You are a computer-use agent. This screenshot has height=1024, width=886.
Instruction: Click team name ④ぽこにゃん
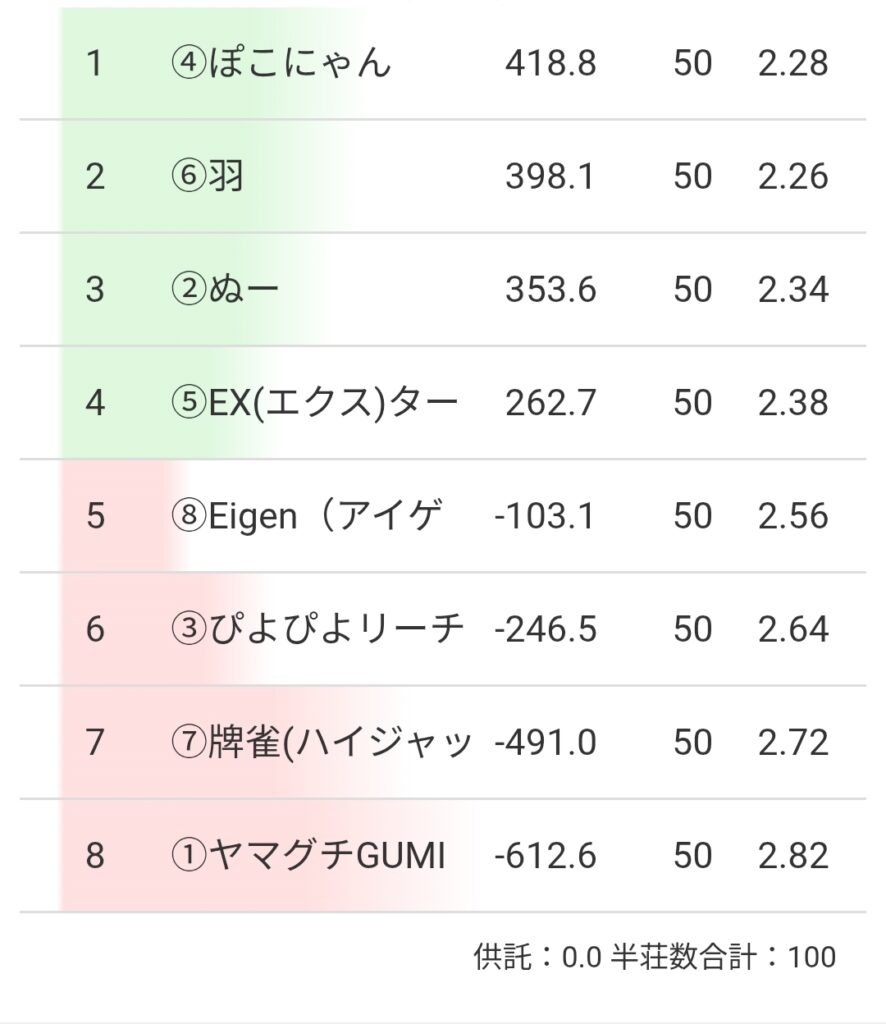pos(281,64)
